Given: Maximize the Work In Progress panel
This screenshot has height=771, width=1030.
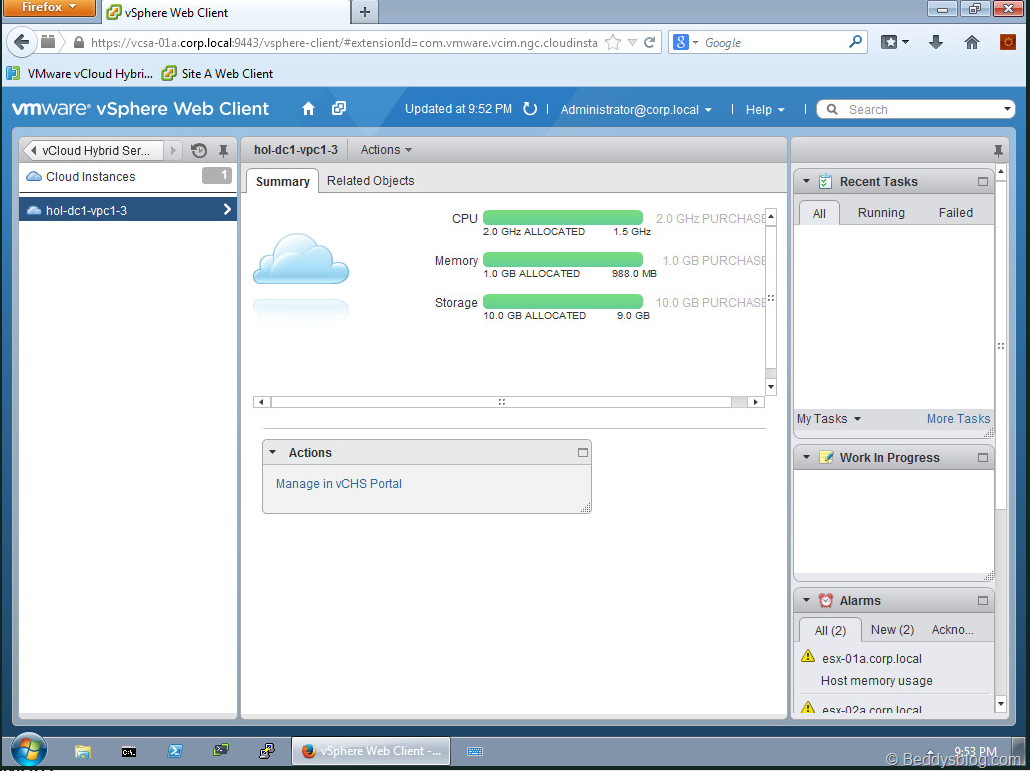Looking at the screenshot, I should pyautogui.click(x=983, y=457).
